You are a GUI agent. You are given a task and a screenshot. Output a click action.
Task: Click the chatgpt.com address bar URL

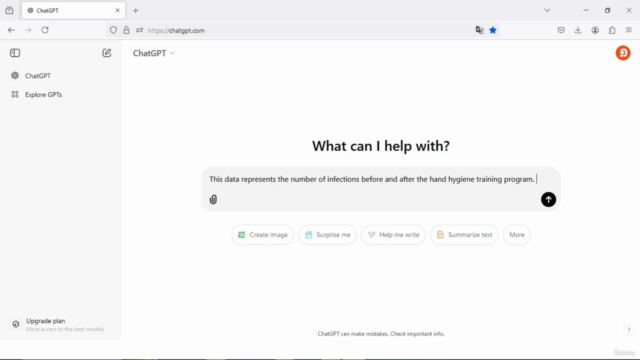(176, 31)
